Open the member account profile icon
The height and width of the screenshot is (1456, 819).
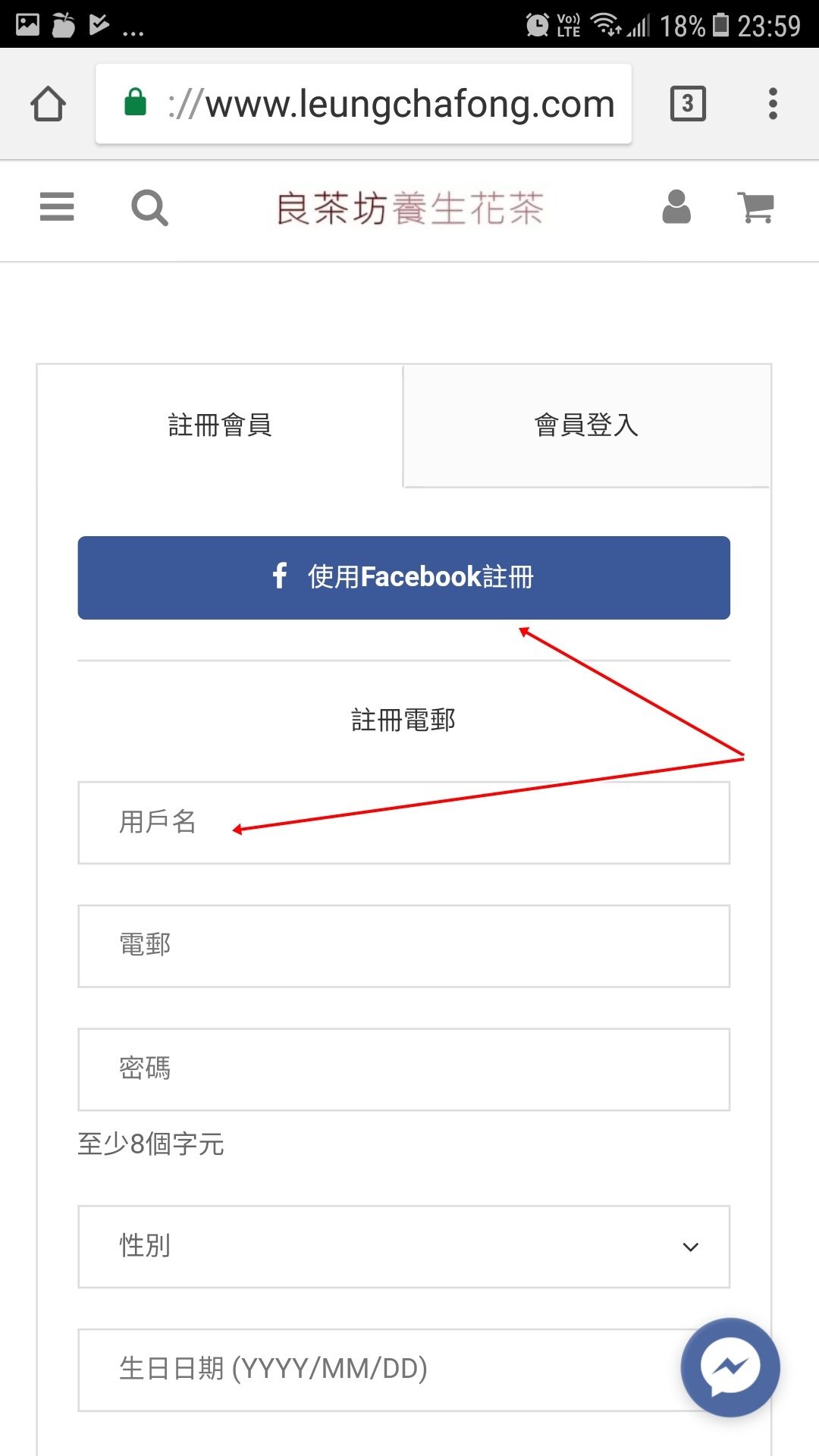pyautogui.click(x=676, y=207)
